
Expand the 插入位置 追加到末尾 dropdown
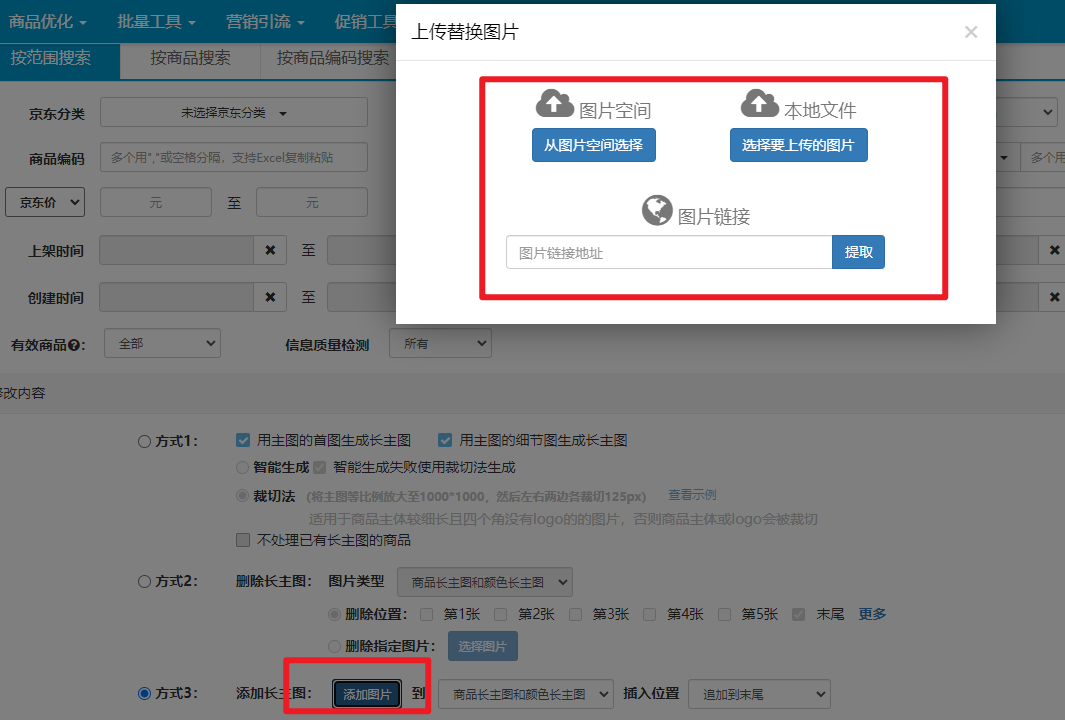tap(759, 693)
